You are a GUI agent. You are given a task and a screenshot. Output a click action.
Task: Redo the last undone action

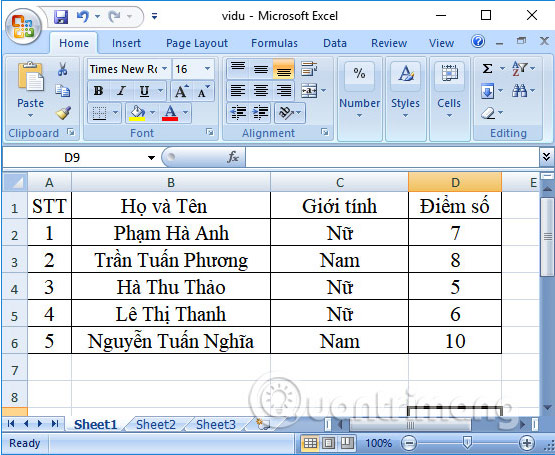pyautogui.click(x=114, y=16)
